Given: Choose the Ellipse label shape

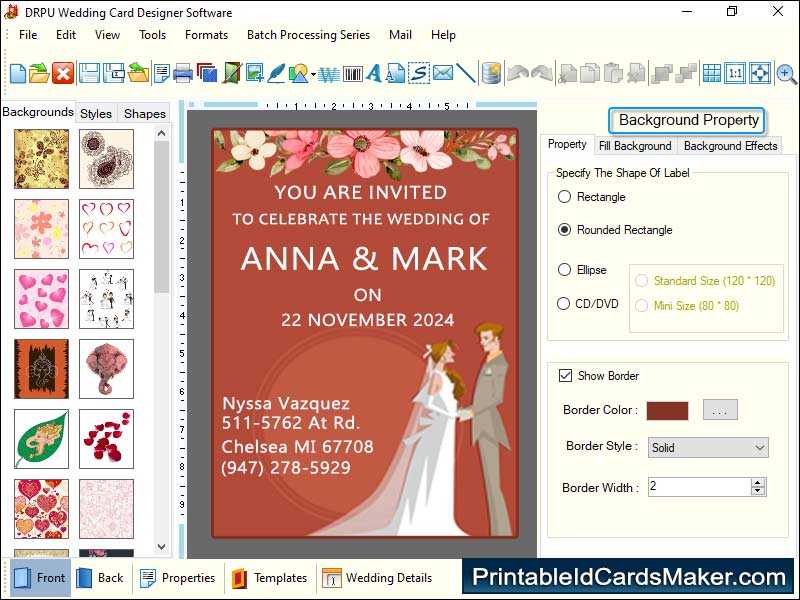Looking at the screenshot, I should click(x=565, y=270).
